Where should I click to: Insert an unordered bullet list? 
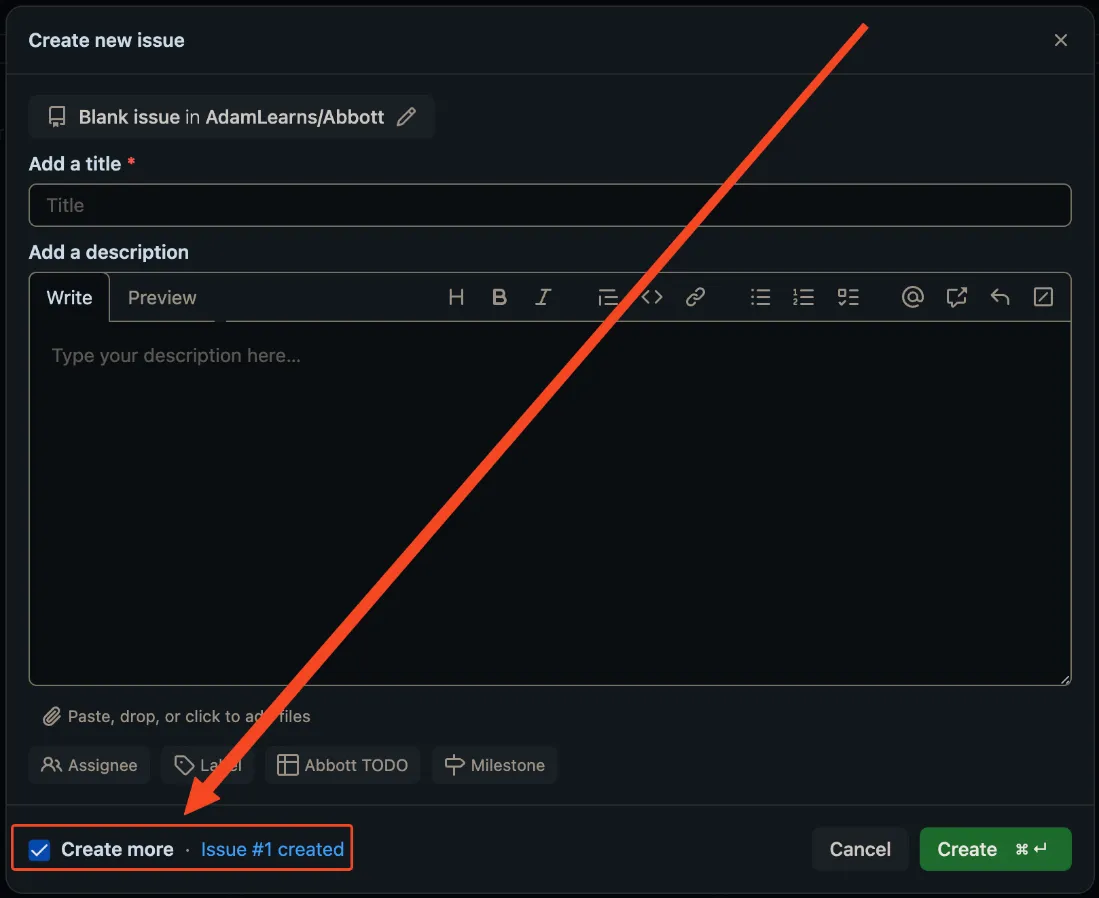click(760, 297)
